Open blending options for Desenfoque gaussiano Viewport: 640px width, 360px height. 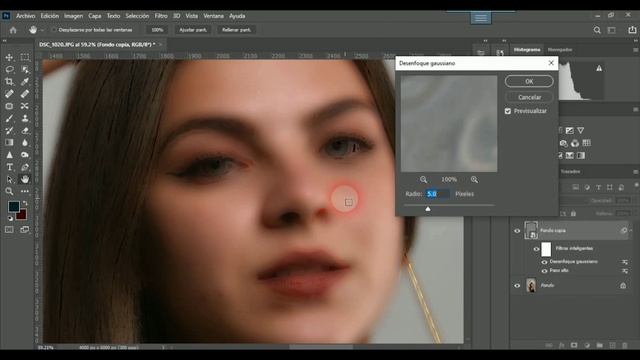[625, 262]
